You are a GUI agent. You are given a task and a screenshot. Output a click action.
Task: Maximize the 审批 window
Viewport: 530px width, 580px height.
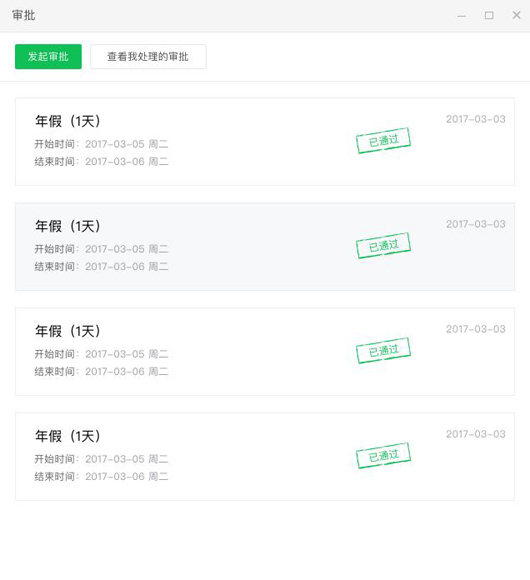click(x=489, y=16)
